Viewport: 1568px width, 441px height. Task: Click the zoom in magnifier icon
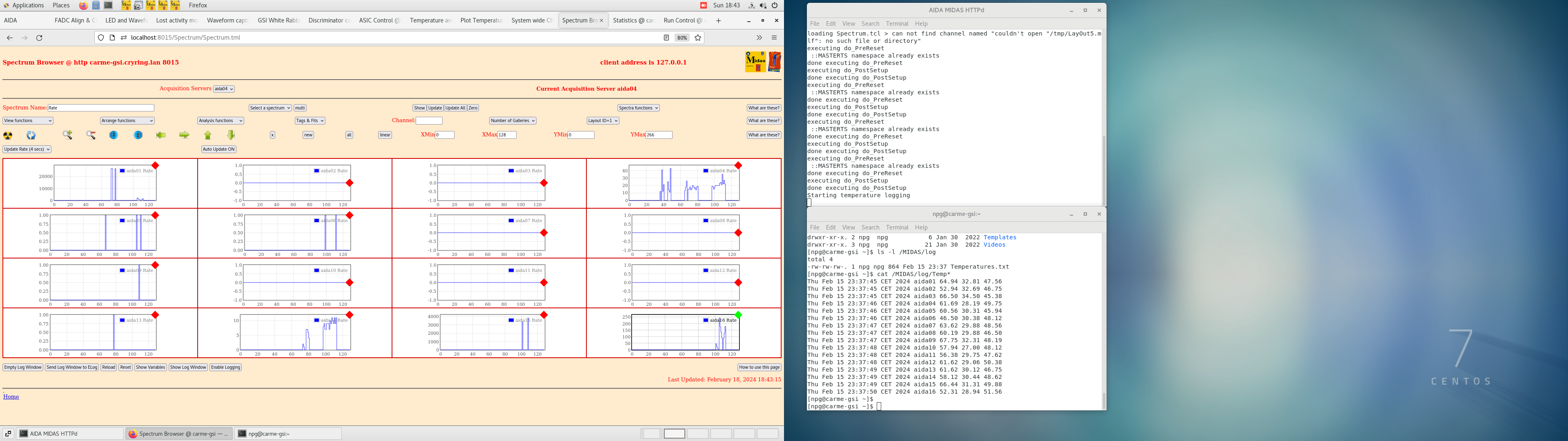tap(67, 135)
